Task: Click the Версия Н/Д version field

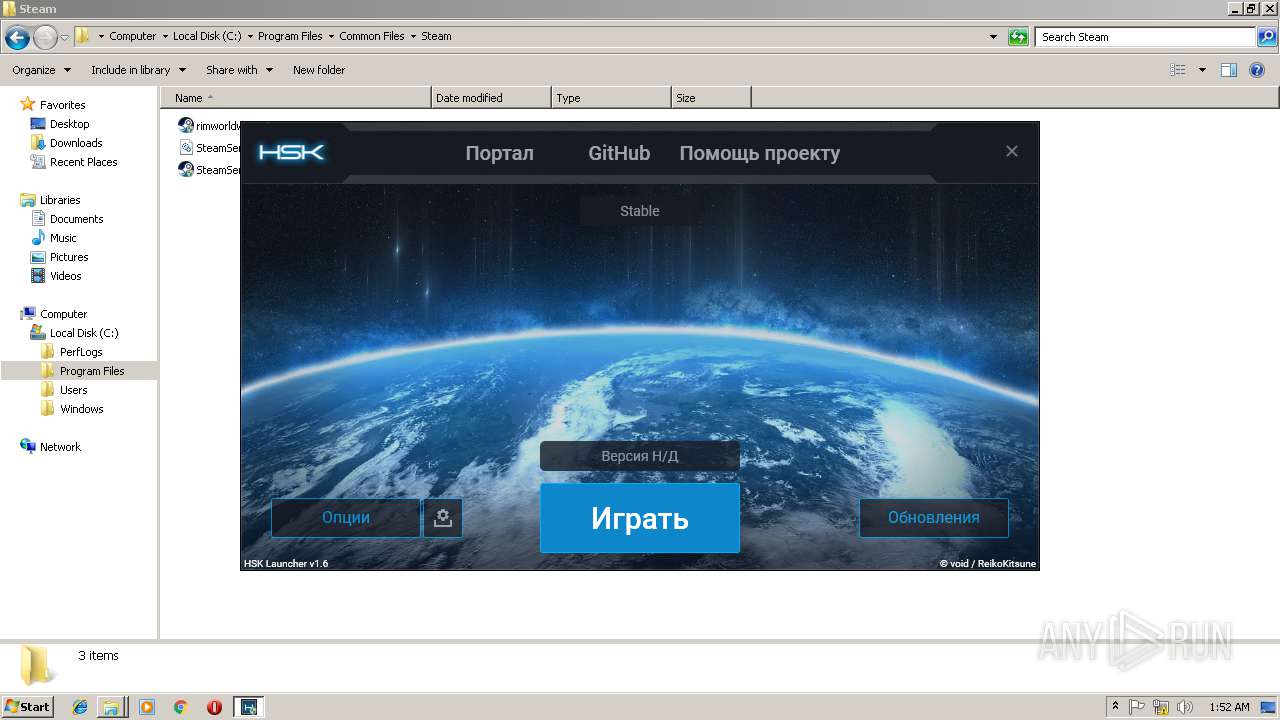Action: [640, 456]
